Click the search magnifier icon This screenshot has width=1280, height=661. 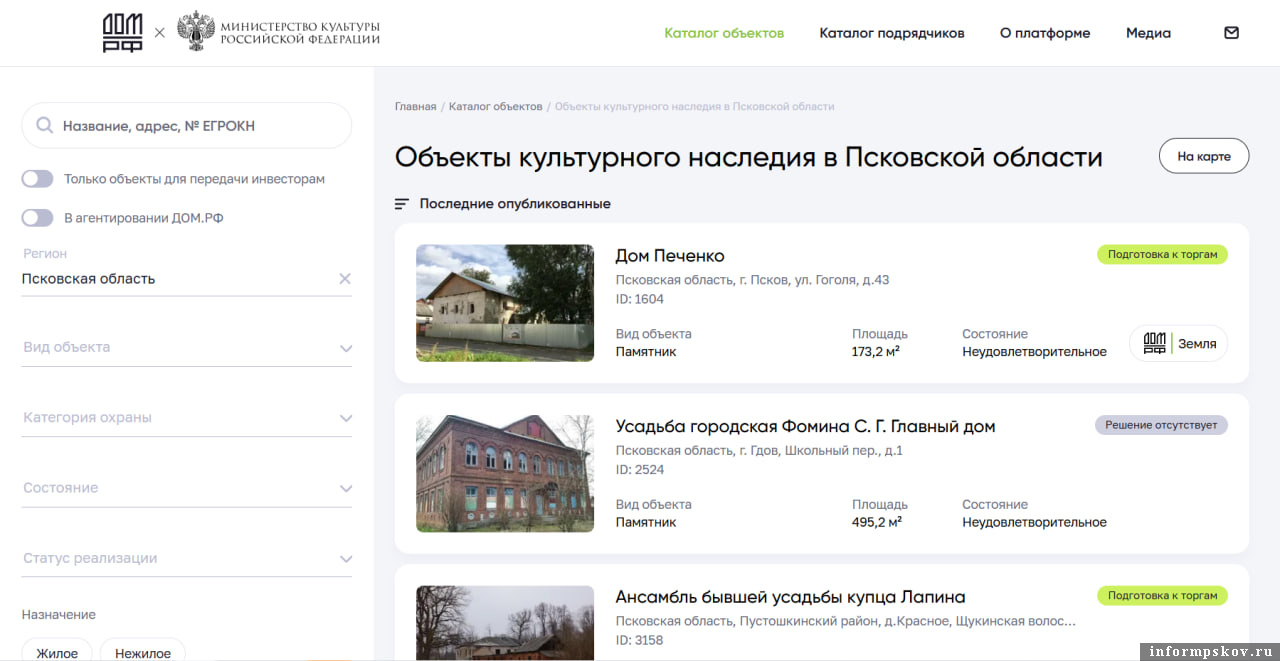click(x=44, y=126)
